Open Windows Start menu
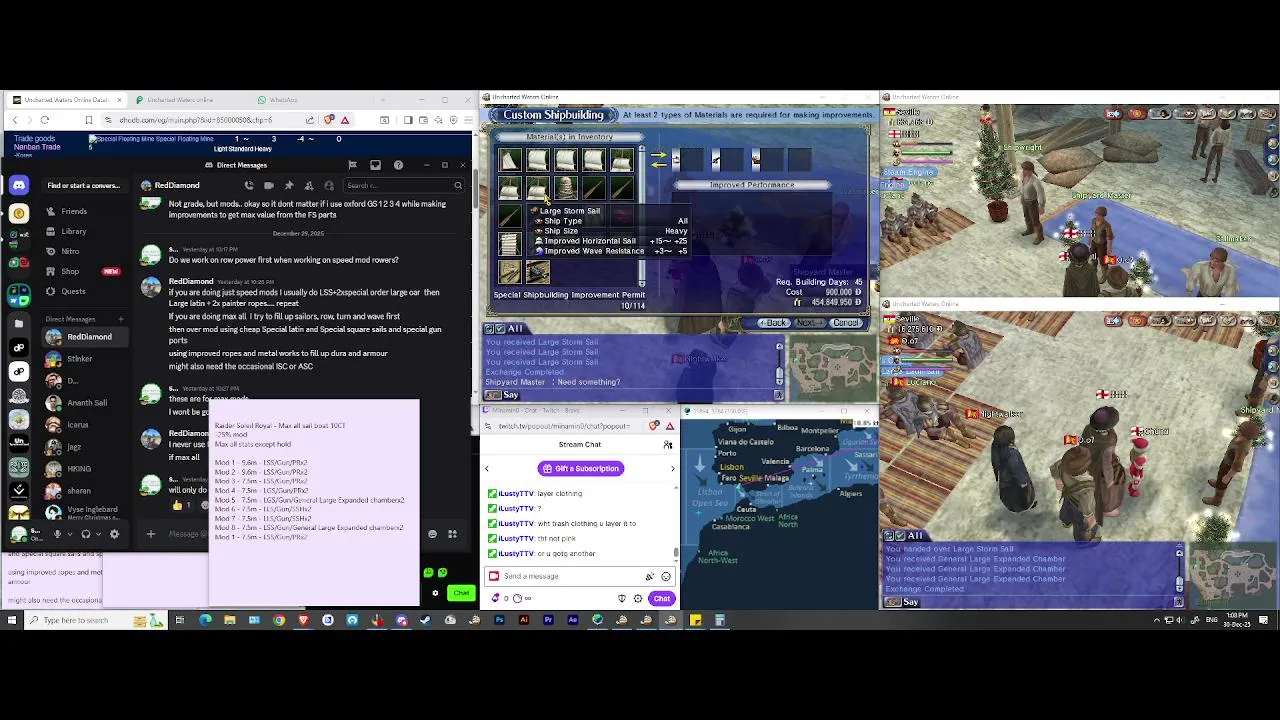 (x=12, y=620)
